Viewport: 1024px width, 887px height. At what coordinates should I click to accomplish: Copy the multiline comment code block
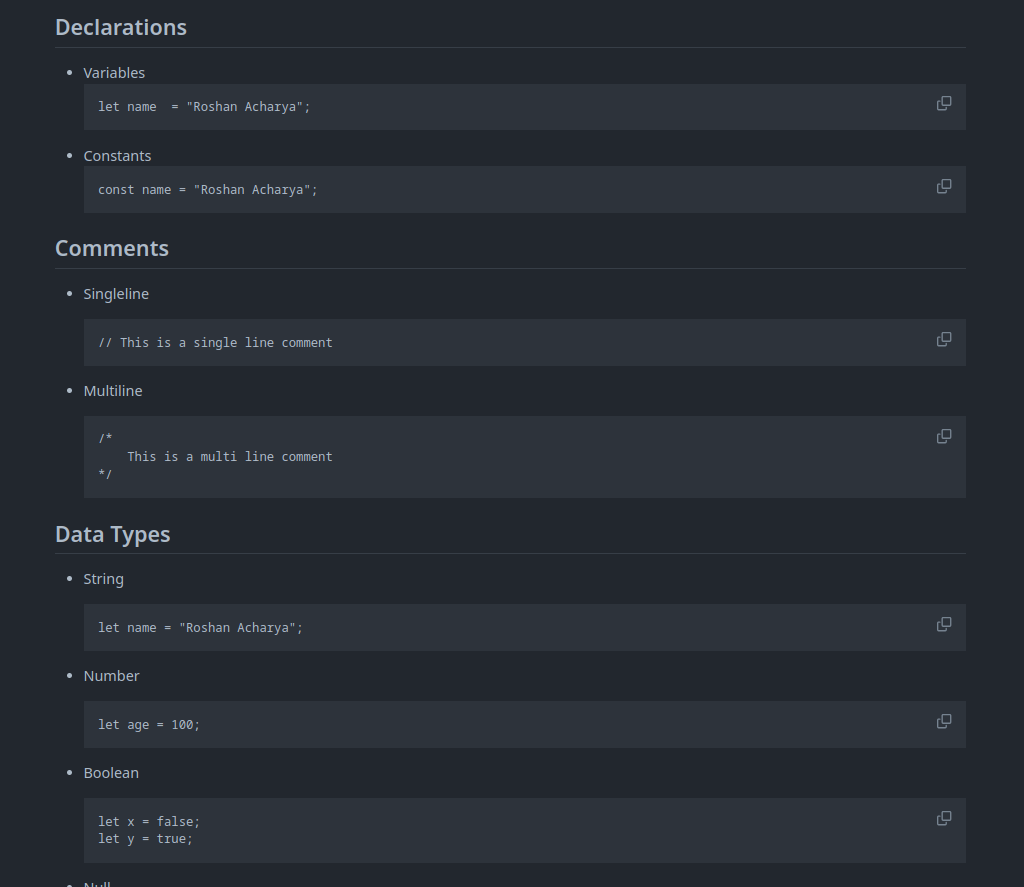pyautogui.click(x=943, y=436)
